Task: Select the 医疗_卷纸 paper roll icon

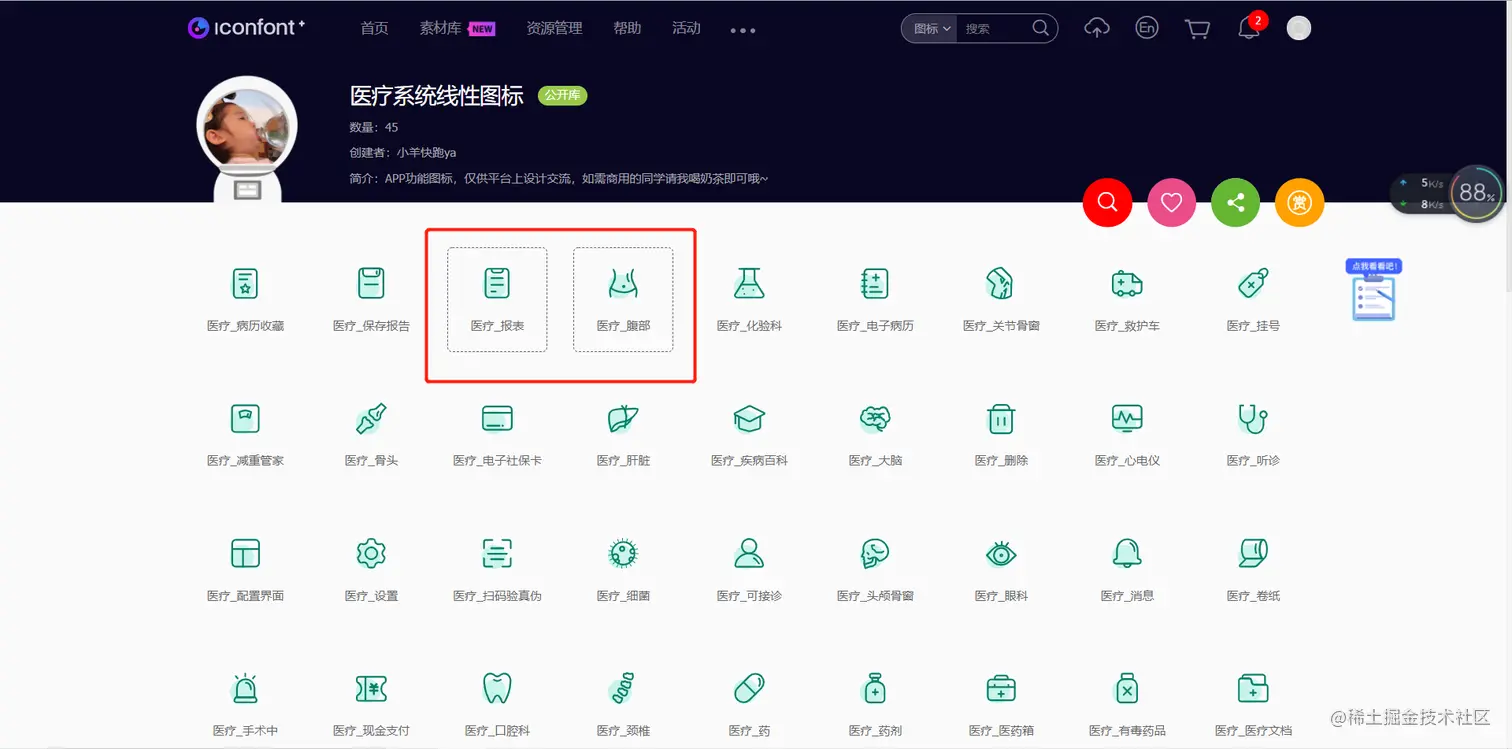Action: point(1253,554)
